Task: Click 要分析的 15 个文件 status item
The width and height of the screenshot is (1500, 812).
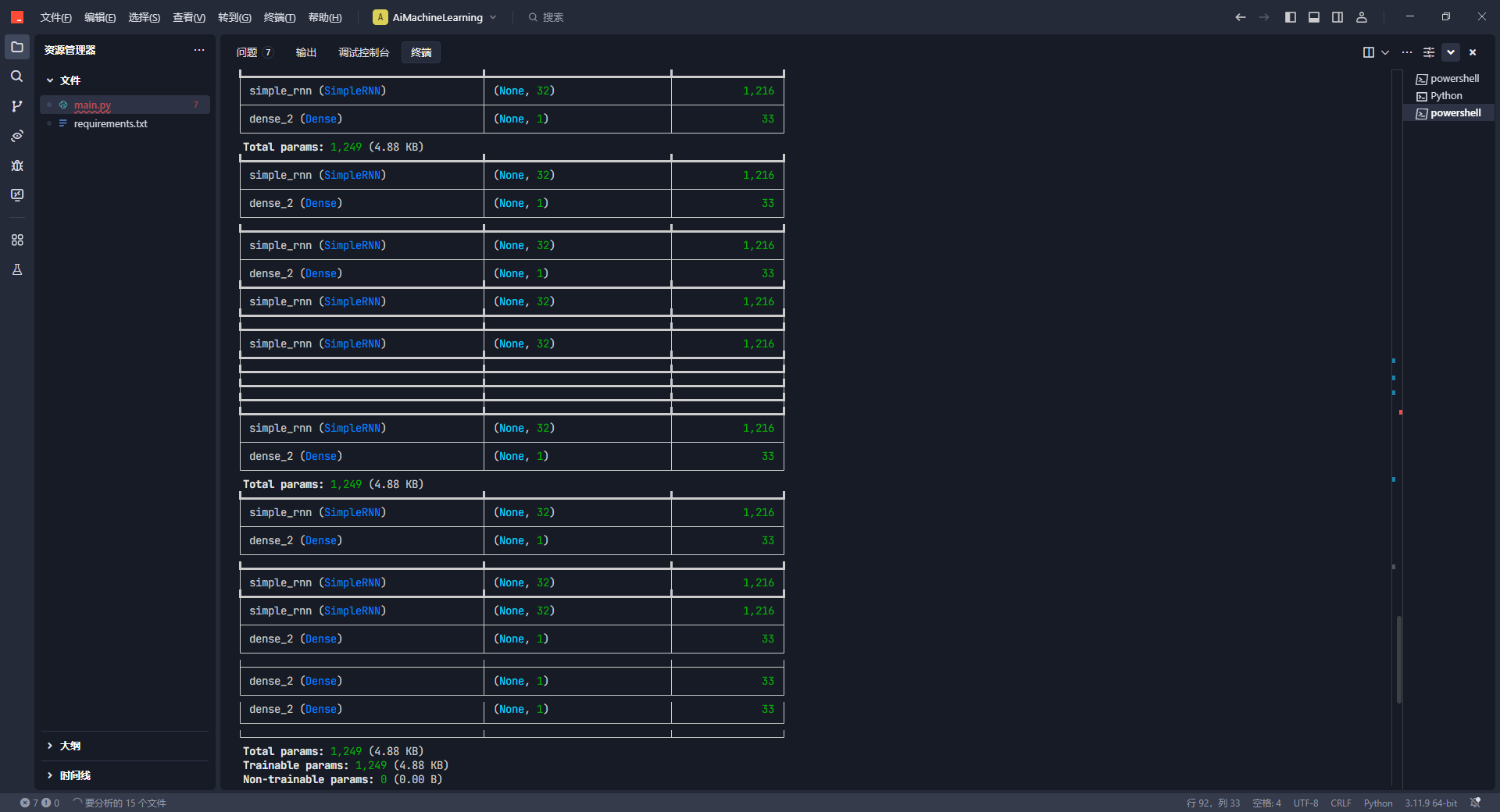Action: pyautogui.click(x=120, y=803)
